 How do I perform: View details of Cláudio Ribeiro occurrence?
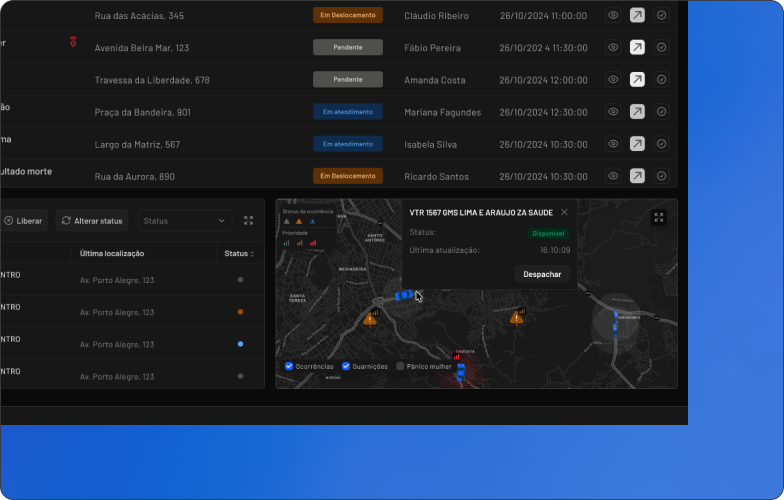click(x=613, y=15)
